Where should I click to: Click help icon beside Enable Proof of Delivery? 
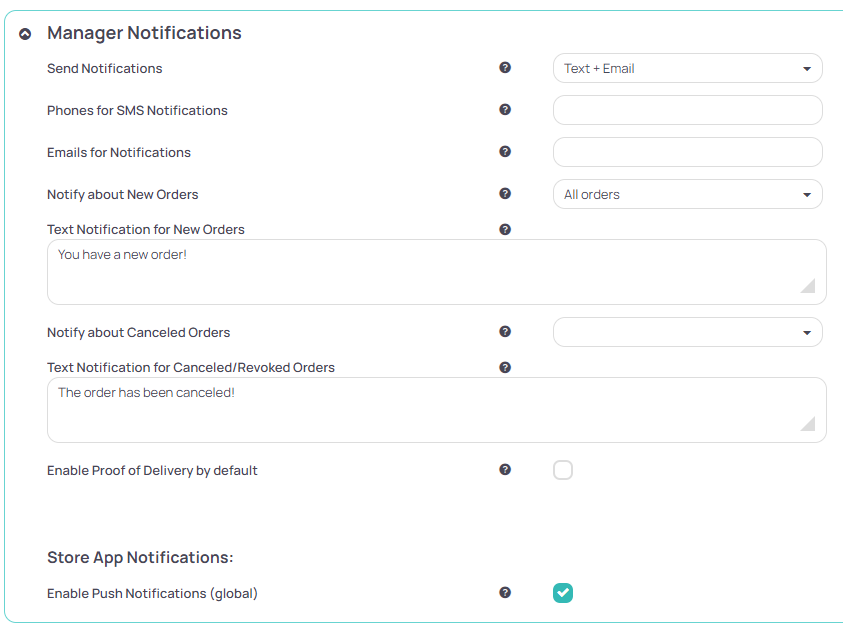[x=505, y=470]
